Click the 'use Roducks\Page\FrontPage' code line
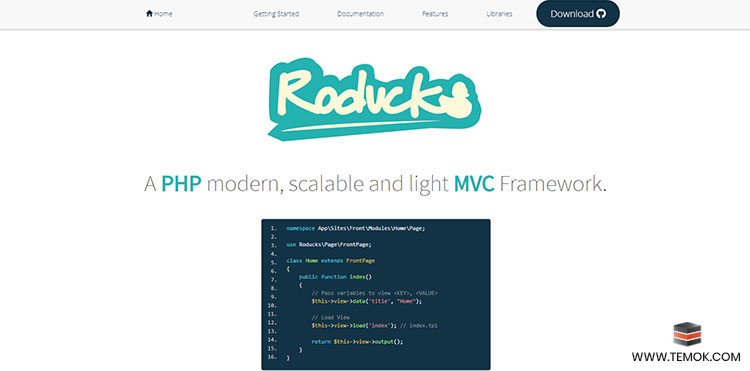This screenshot has width=750, height=371. point(329,244)
